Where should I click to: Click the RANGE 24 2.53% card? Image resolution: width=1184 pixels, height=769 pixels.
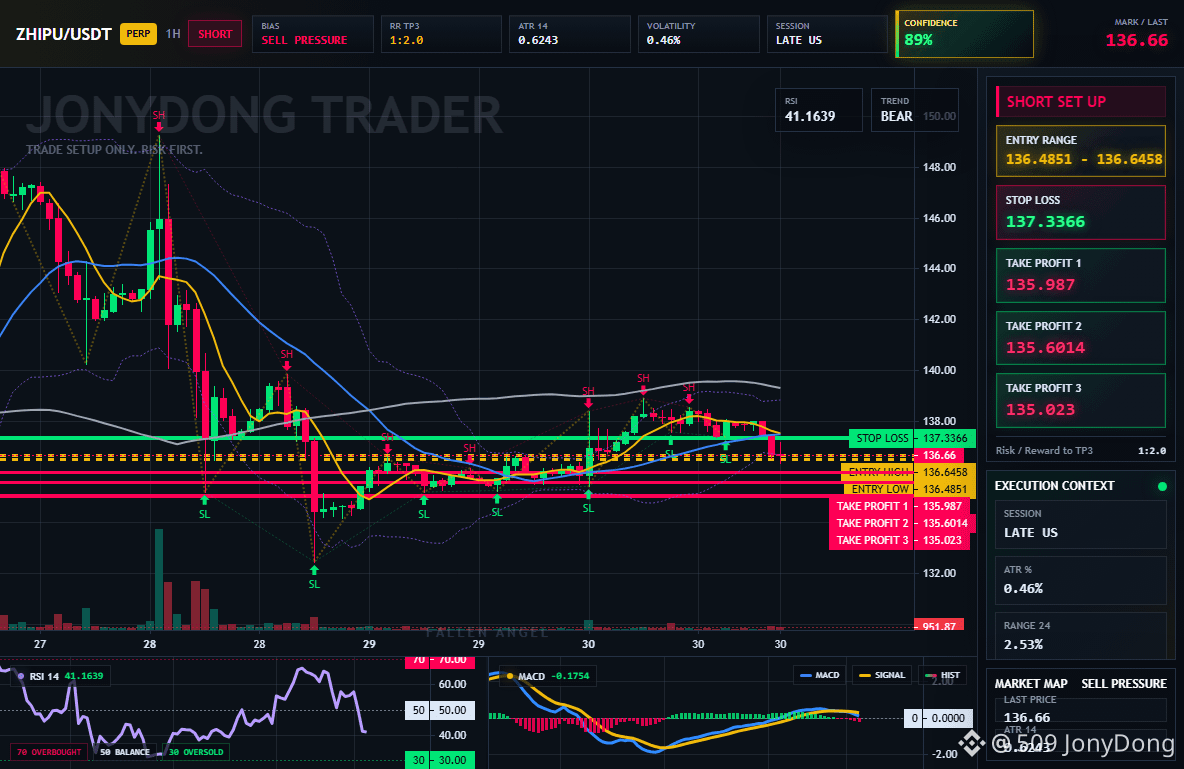(x=1081, y=635)
